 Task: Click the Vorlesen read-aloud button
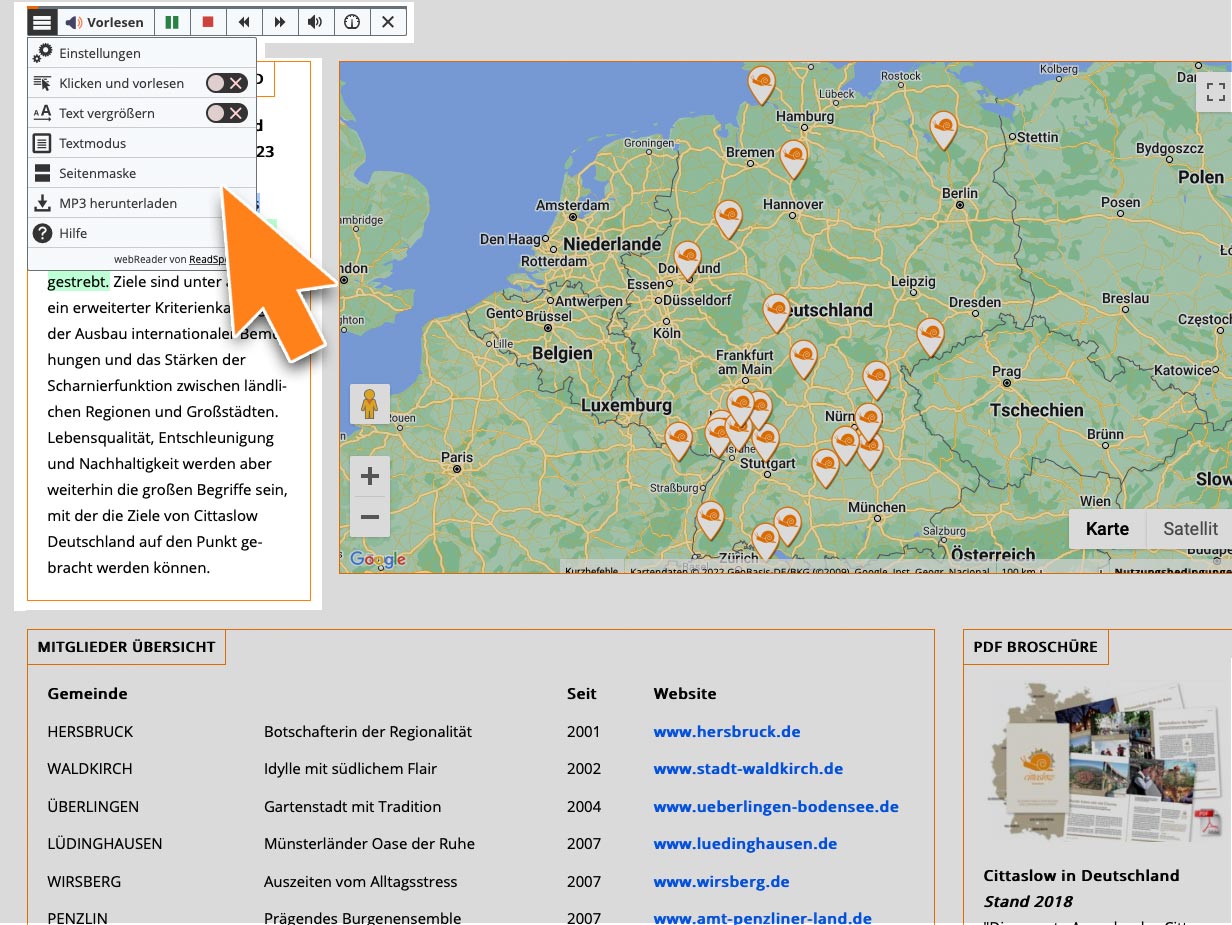[105, 22]
